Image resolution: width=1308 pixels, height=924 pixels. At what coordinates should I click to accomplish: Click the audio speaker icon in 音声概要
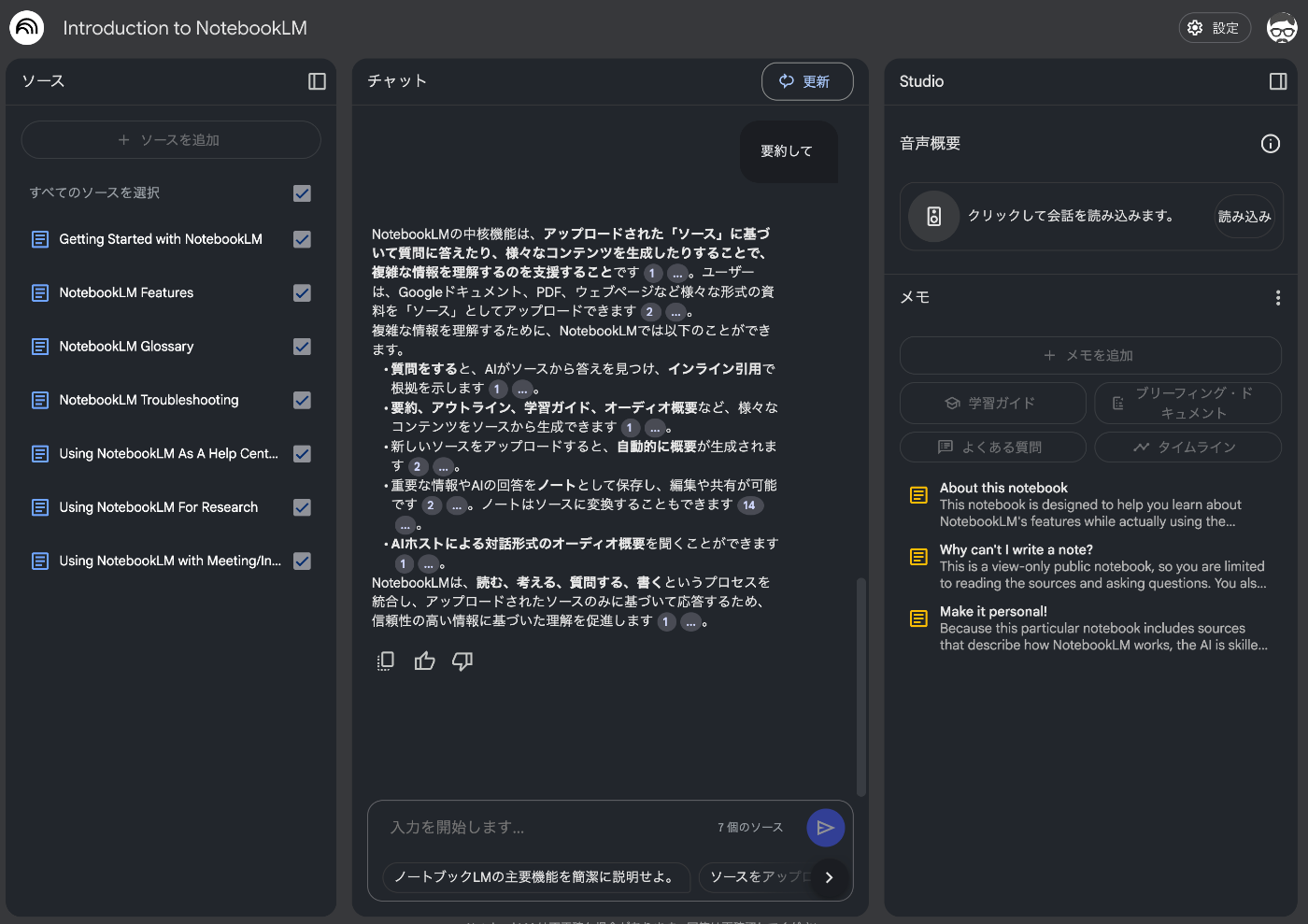(x=933, y=217)
